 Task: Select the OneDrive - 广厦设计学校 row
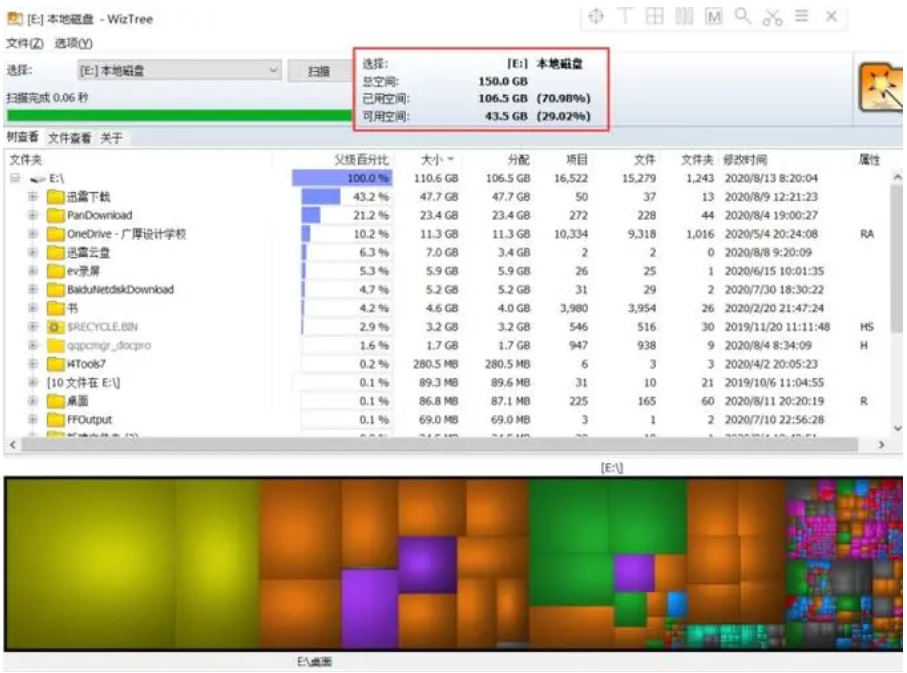point(447,234)
